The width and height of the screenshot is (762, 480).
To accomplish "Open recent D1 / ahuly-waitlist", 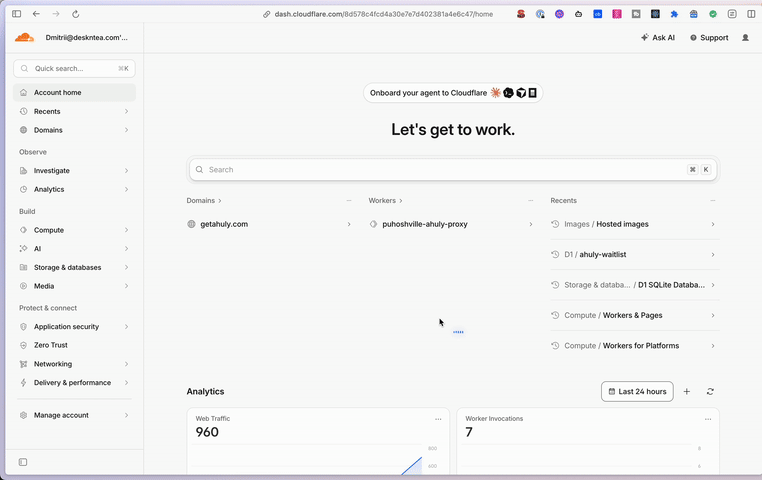I will 635,255.
